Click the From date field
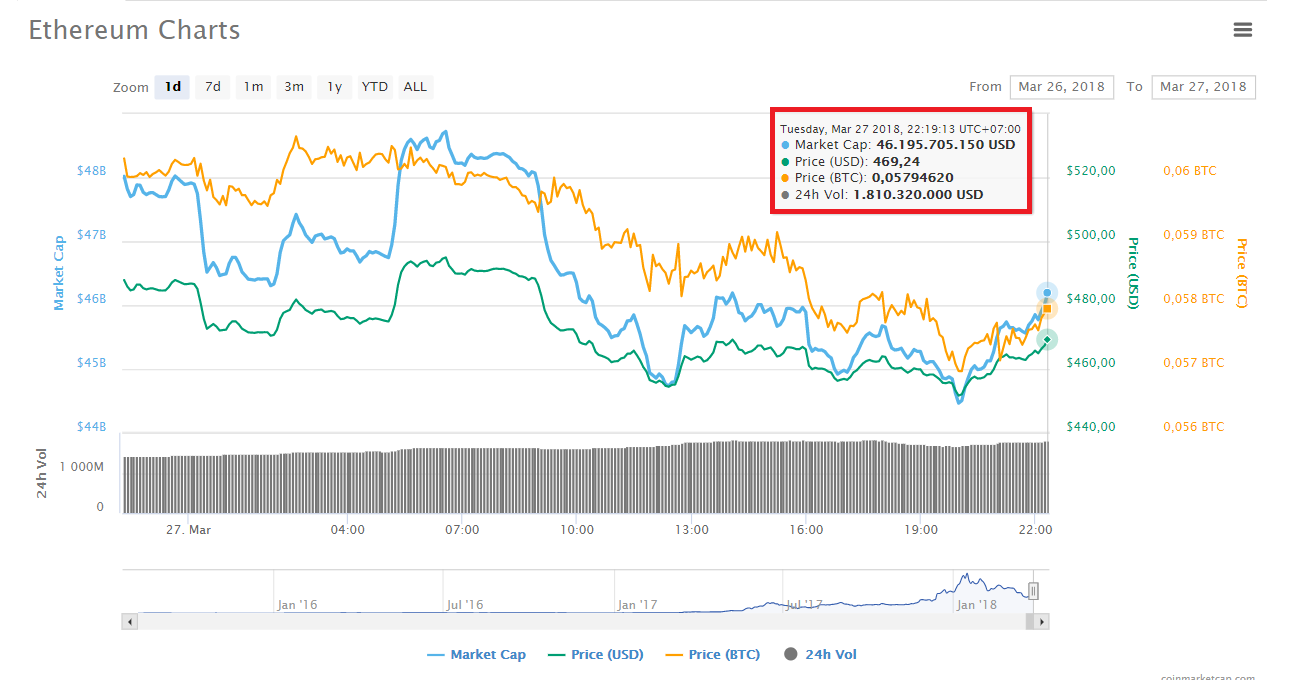Viewport: 1315px width, 680px height. [x=1061, y=87]
